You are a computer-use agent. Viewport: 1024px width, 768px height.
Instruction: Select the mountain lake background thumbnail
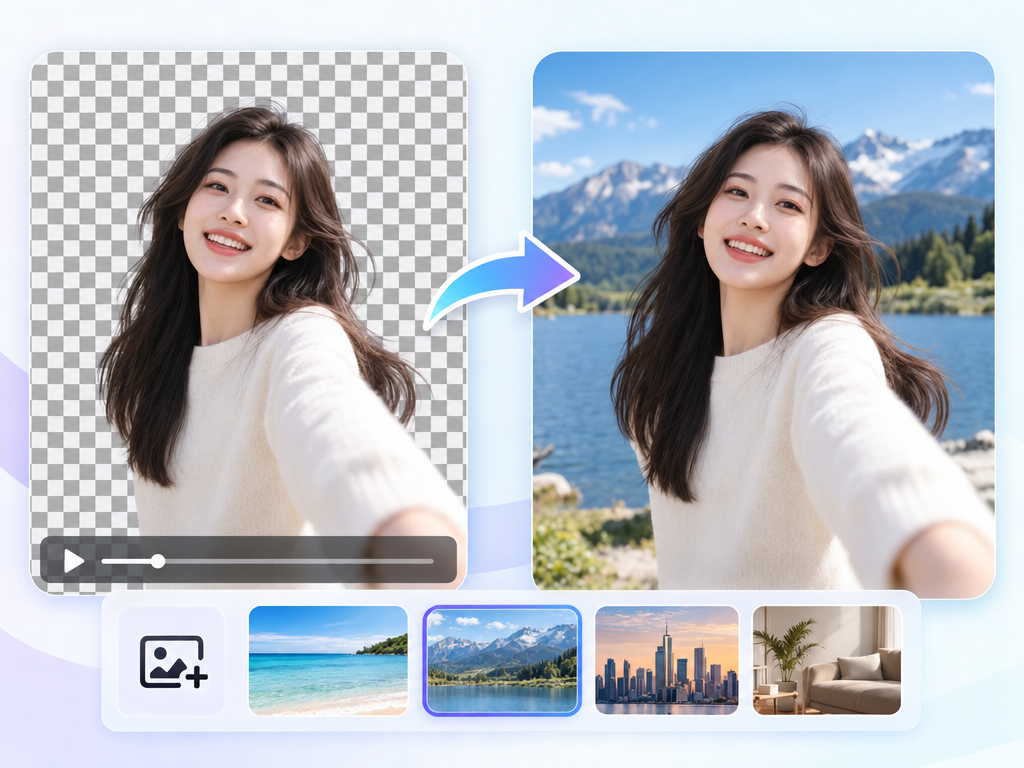502,661
